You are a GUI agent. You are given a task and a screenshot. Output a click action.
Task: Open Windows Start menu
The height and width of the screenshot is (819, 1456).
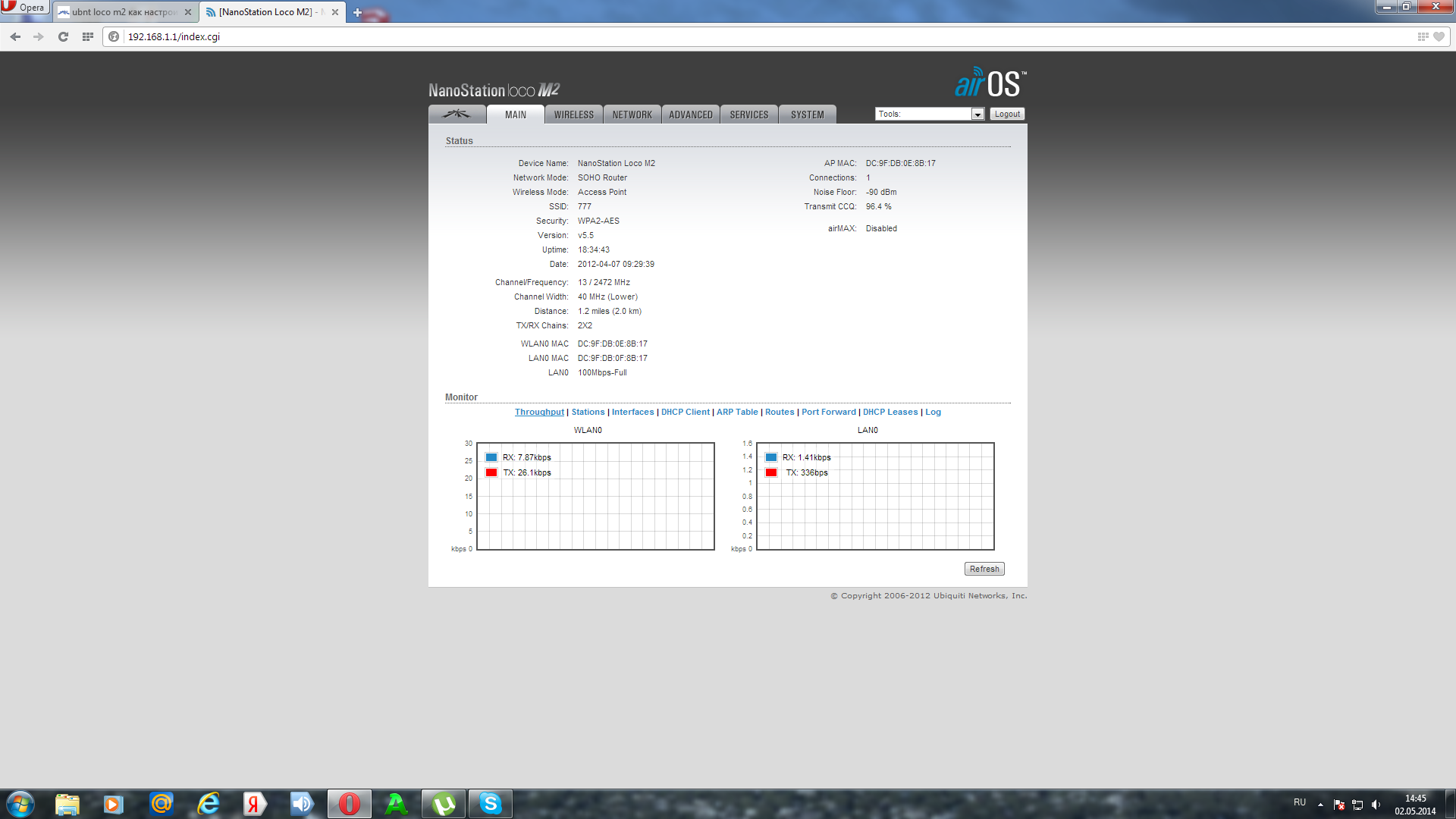tap(20, 804)
